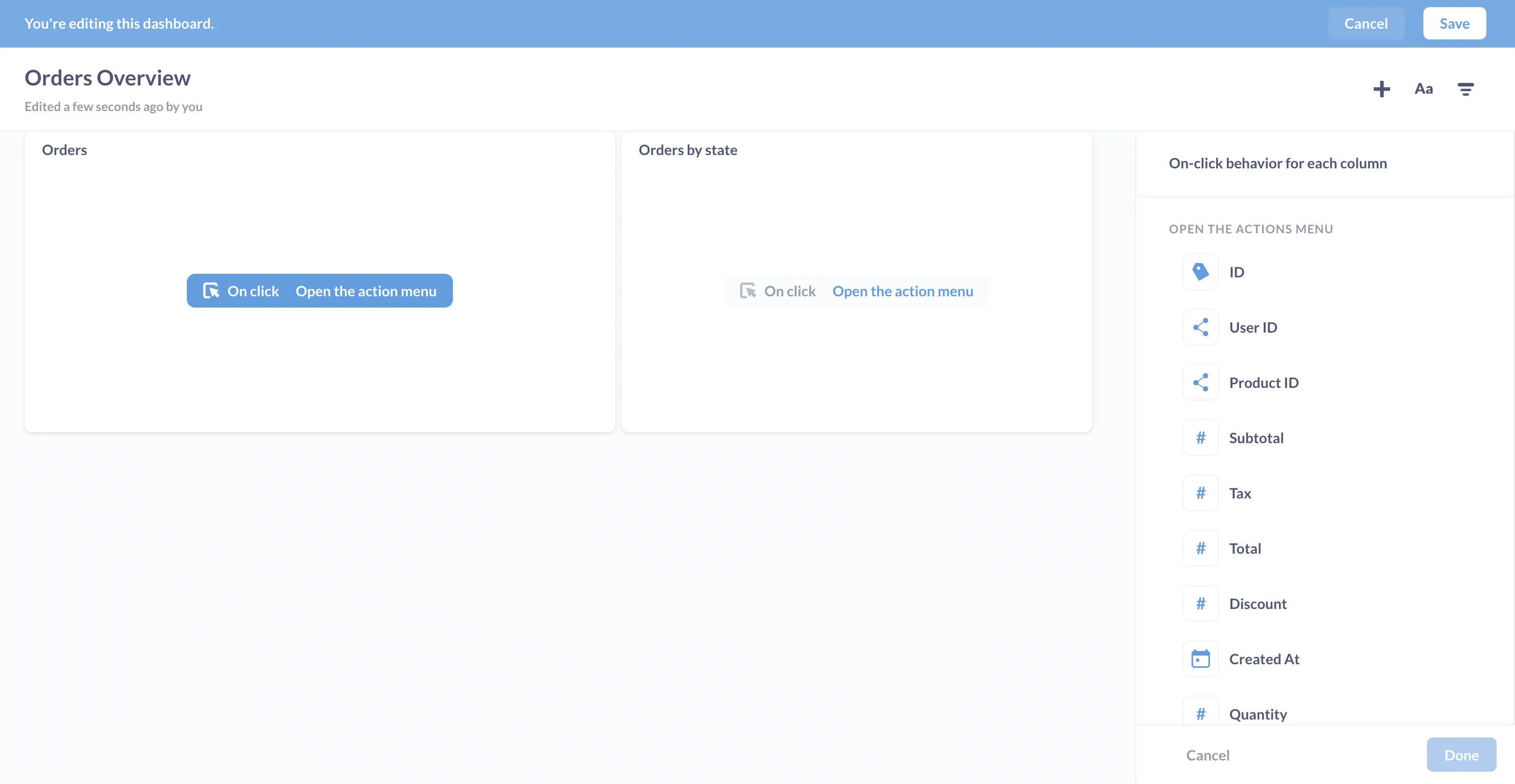Open text options with the Aa icon
This screenshot has width=1515, height=784.
1424,89
